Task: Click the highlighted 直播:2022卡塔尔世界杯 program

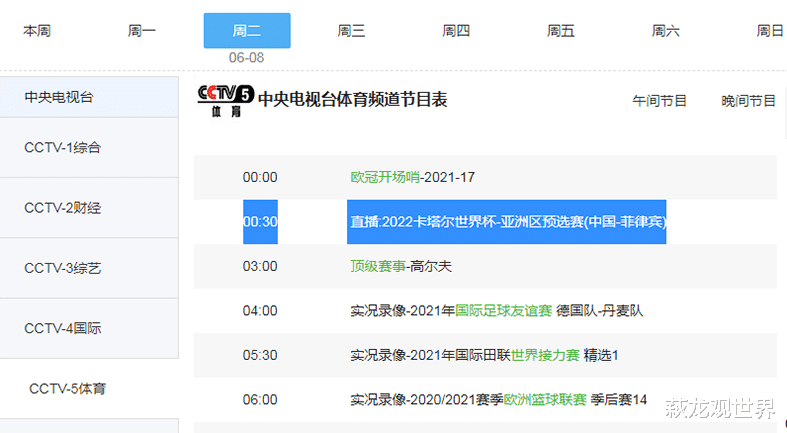Action: [506, 222]
